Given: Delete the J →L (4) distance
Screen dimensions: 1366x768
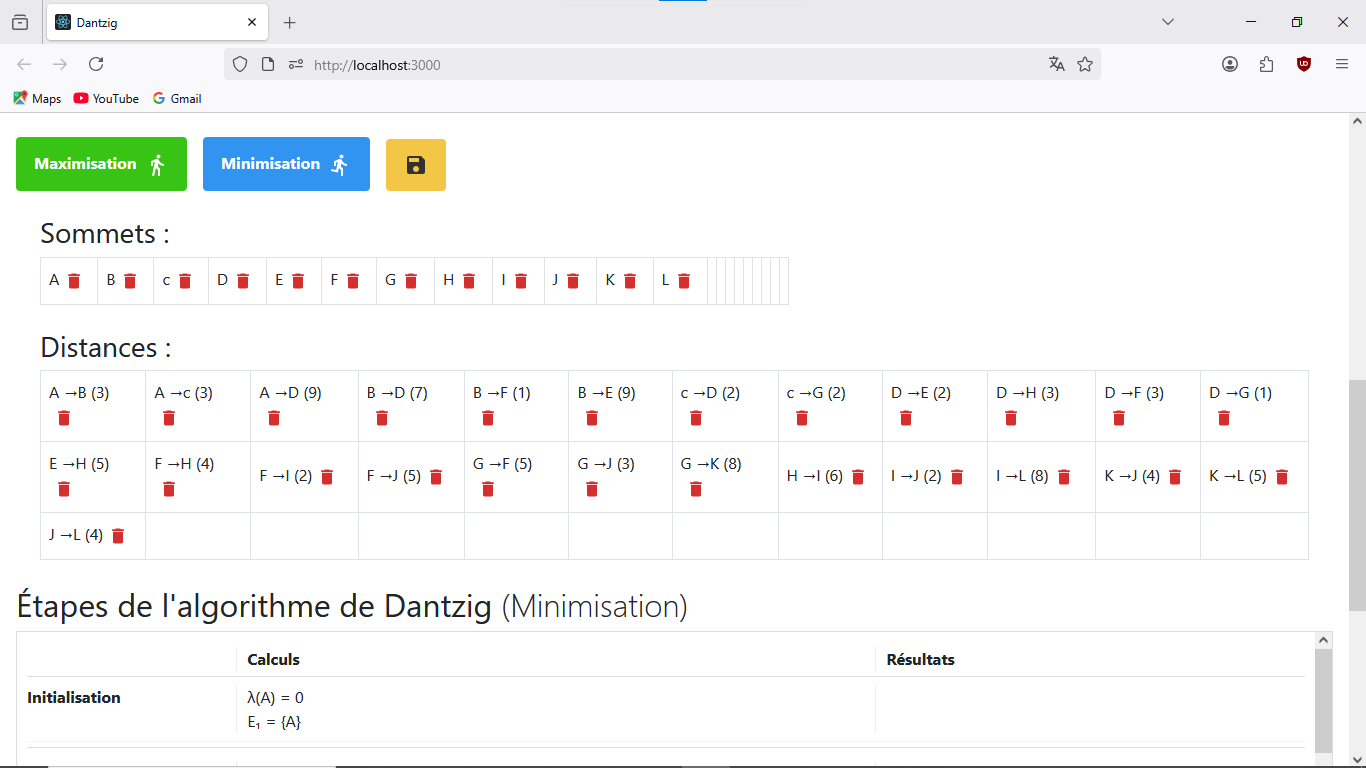Looking at the screenshot, I should (118, 536).
